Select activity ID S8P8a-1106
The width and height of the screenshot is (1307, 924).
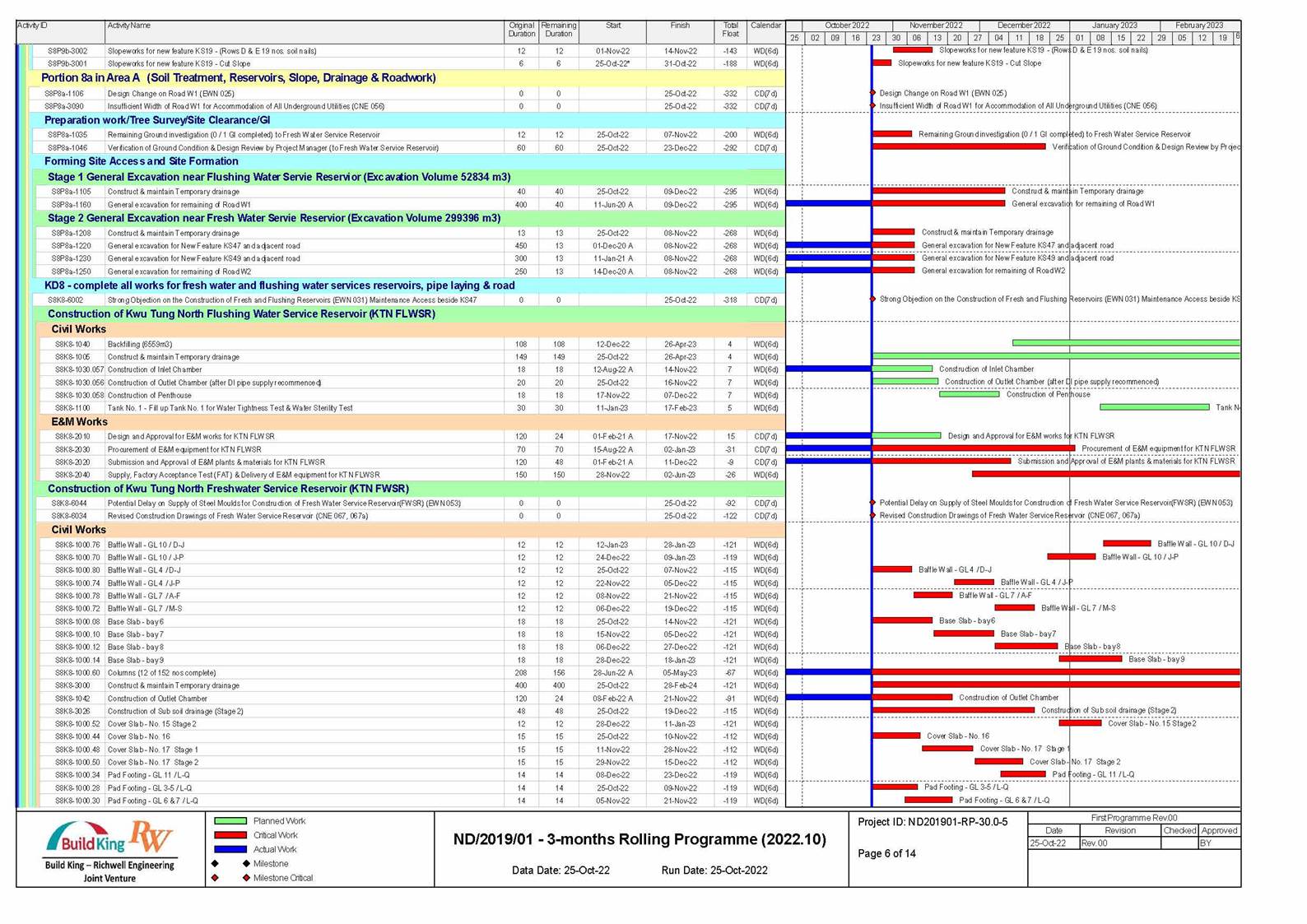tap(64, 94)
